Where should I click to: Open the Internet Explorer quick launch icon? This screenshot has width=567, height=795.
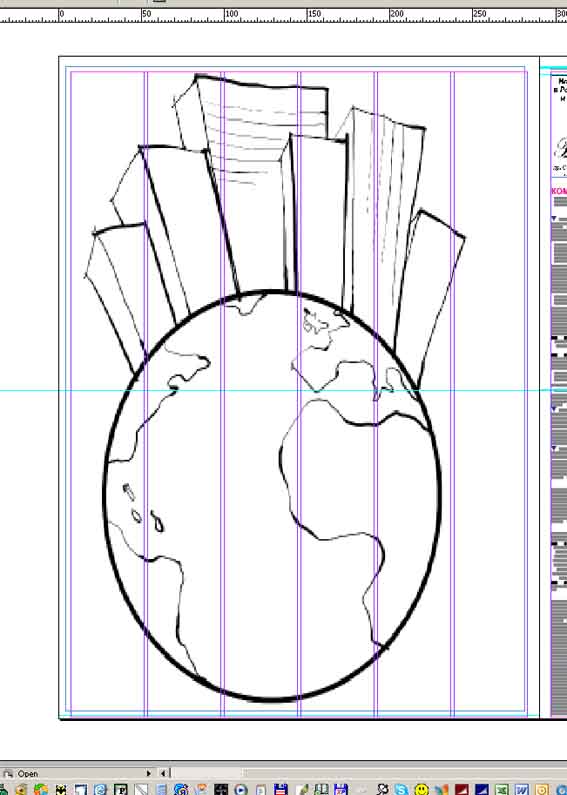(x=100, y=789)
